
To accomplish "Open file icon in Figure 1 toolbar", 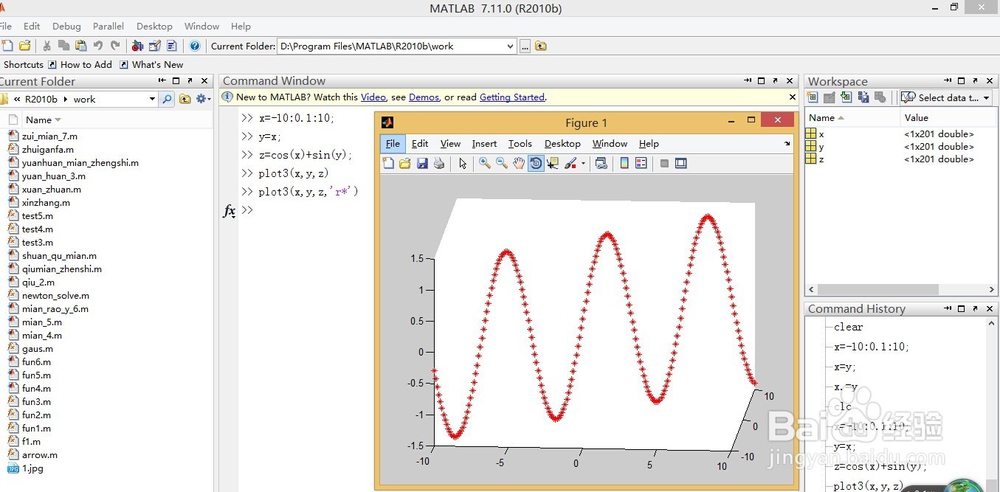I will coord(404,164).
